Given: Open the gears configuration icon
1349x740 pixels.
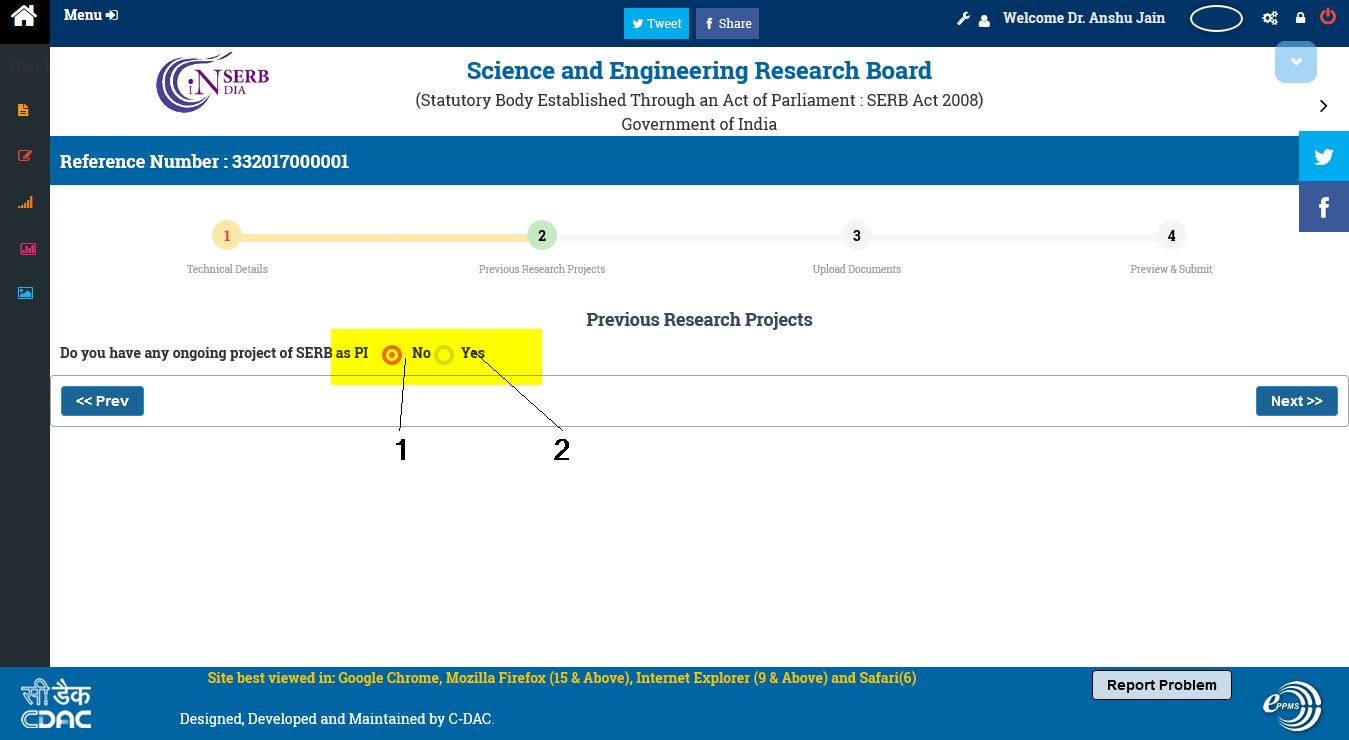Looking at the screenshot, I should point(1270,18).
